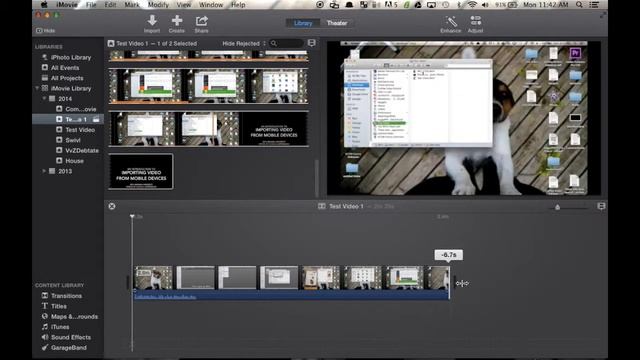640x360 pixels.
Task: Open iTunes in Content Library
Action: point(55,327)
